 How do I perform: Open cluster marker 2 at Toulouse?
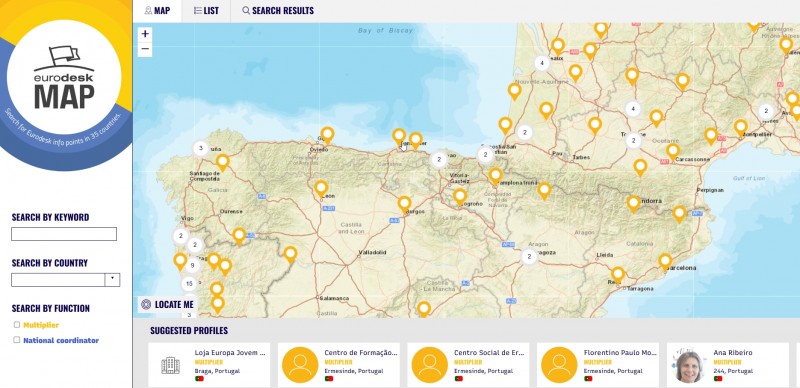(x=633, y=140)
